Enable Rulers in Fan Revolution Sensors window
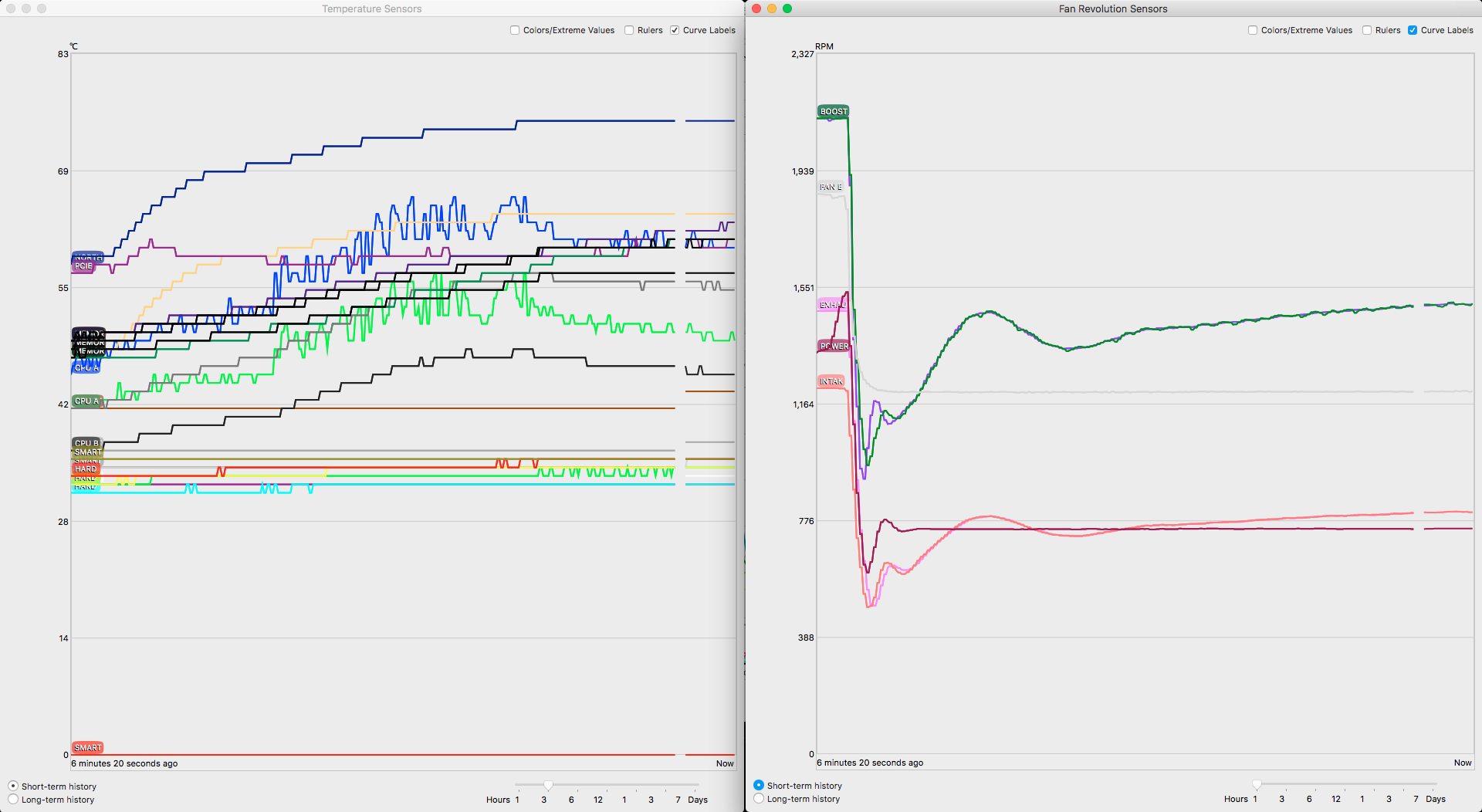The image size is (1482, 812). [x=1367, y=31]
